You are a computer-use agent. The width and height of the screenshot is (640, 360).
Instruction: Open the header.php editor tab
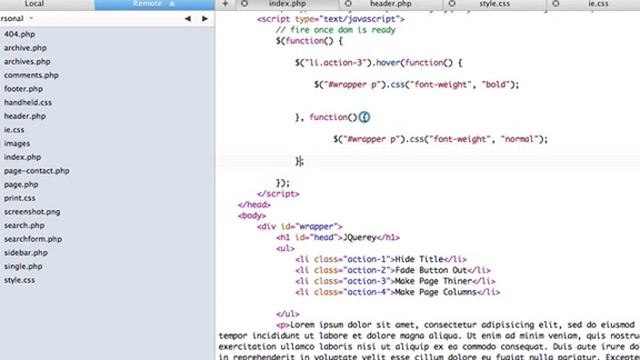[390, 4]
